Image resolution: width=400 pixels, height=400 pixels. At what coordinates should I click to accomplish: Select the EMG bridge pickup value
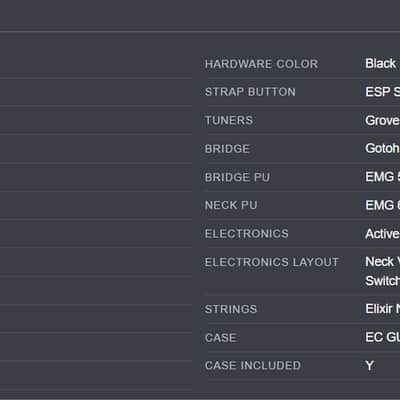[x=382, y=177]
